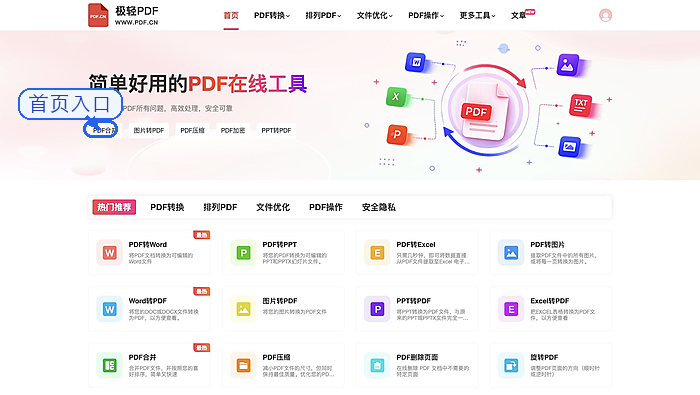Open the PDF压缩 card icon
This screenshot has width=700, height=395.
tap(243, 366)
